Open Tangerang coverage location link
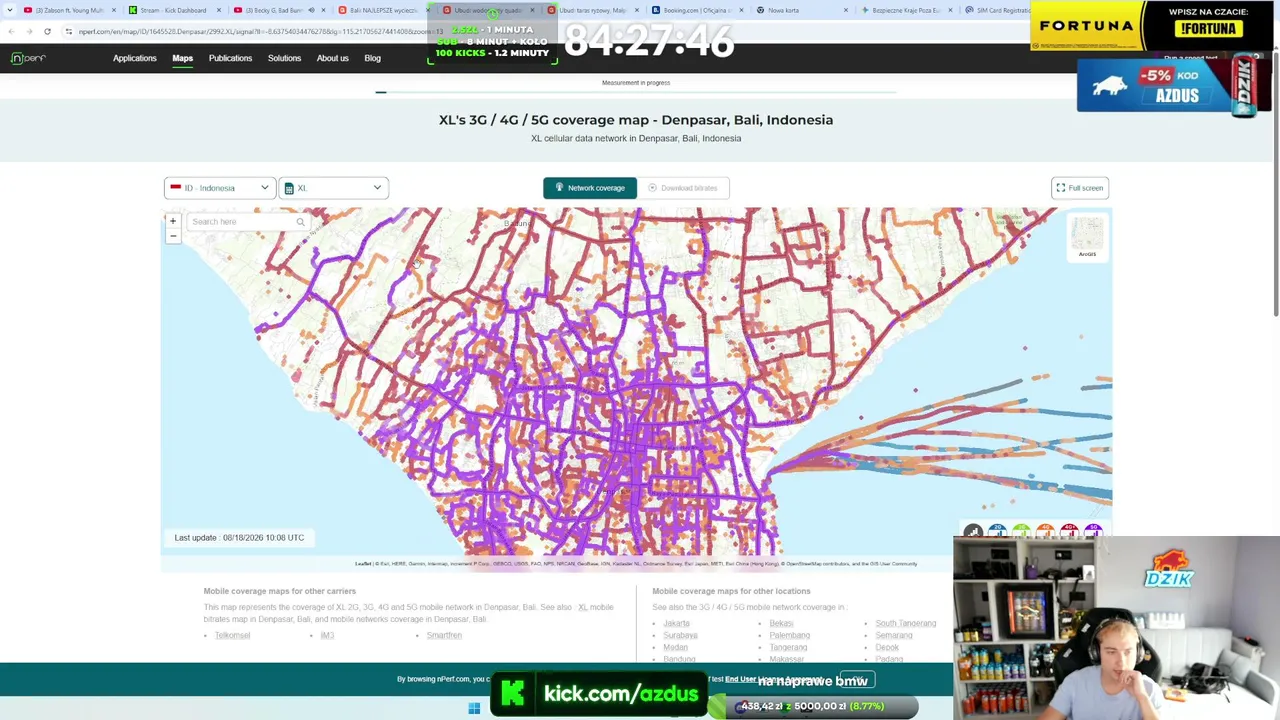The image size is (1280, 720). [x=788, y=647]
